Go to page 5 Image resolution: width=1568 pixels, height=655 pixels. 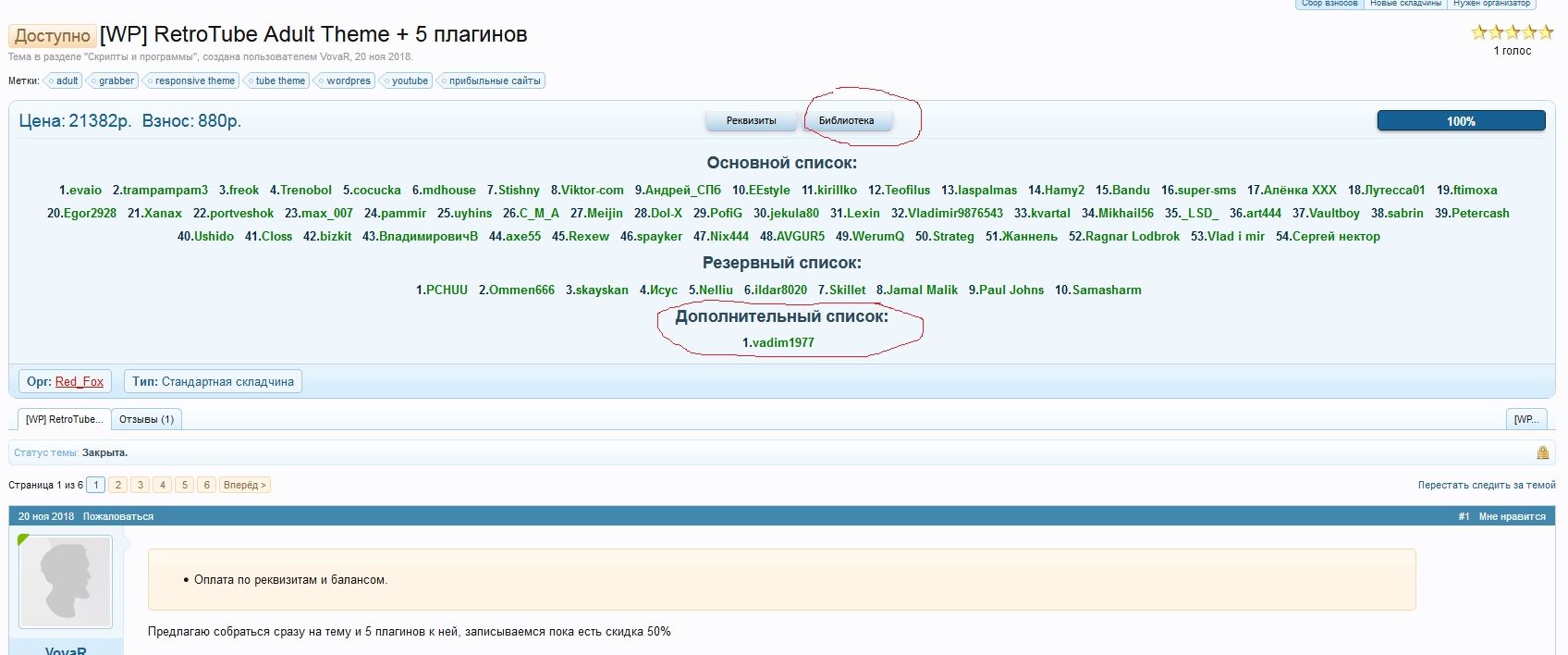184,485
